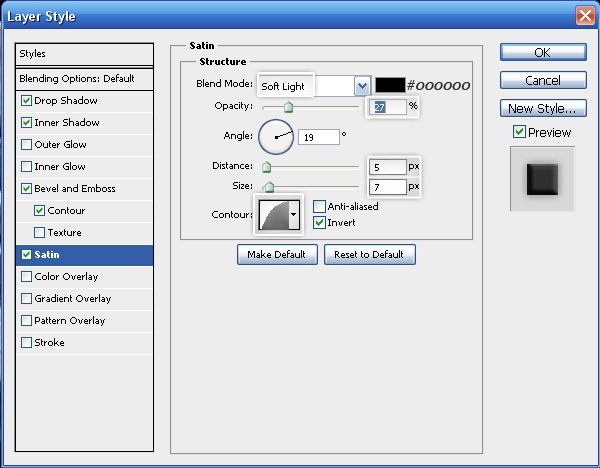Uncheck the Invert checkbox
The image size is (600, 468).
(320, 222)
